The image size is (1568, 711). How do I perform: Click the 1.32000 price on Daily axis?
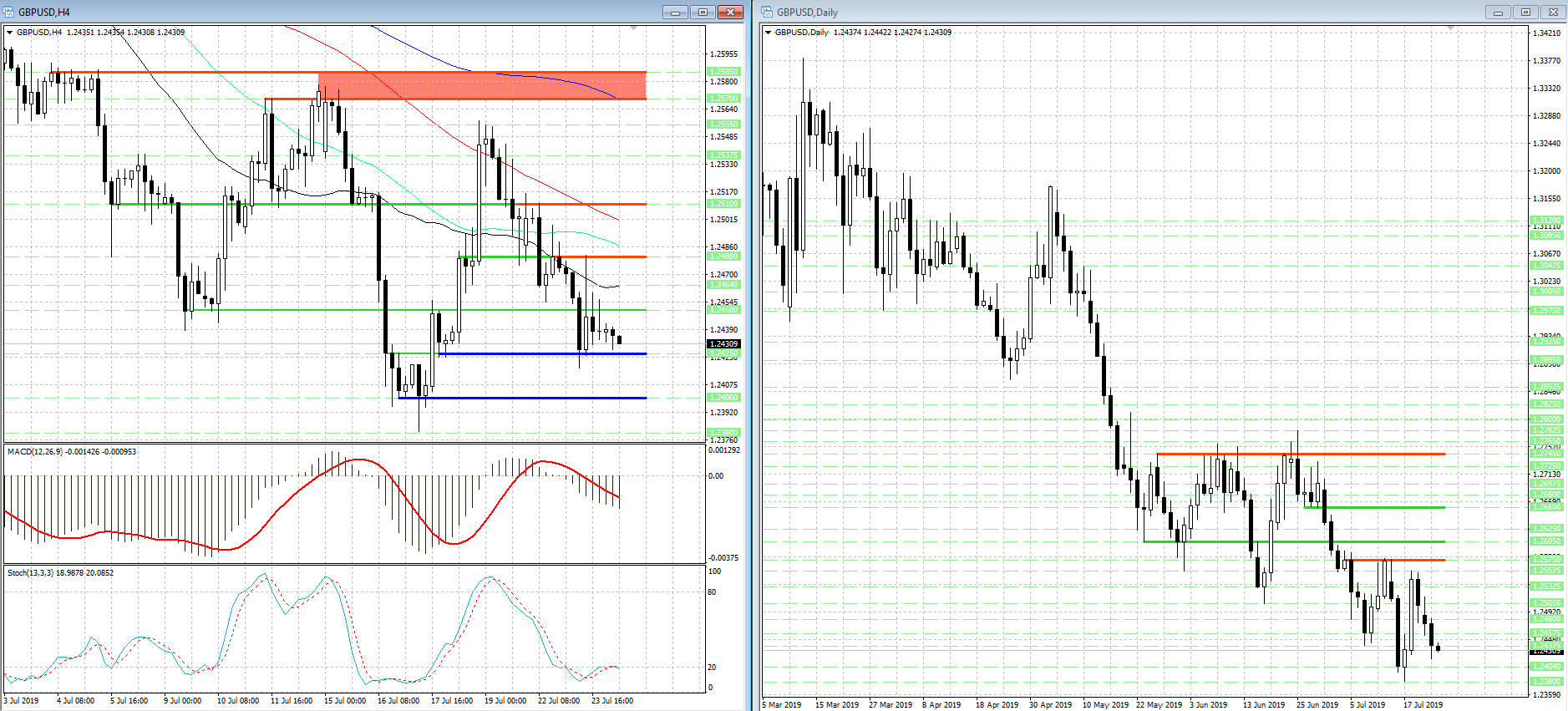(1547, 171)
